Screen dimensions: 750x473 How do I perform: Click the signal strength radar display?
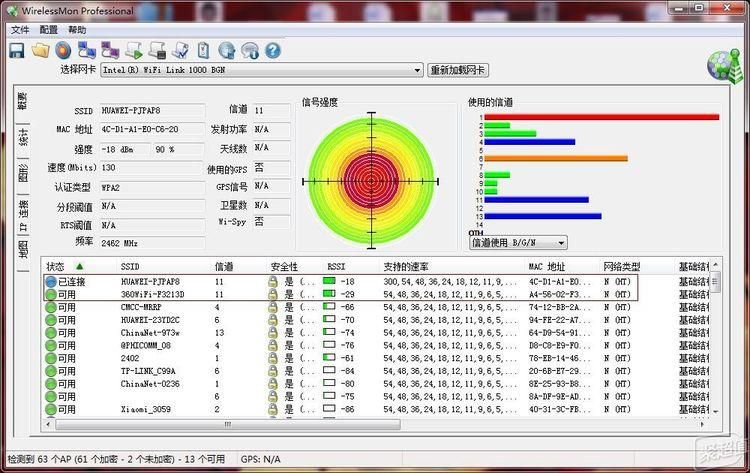coord(371,181)
